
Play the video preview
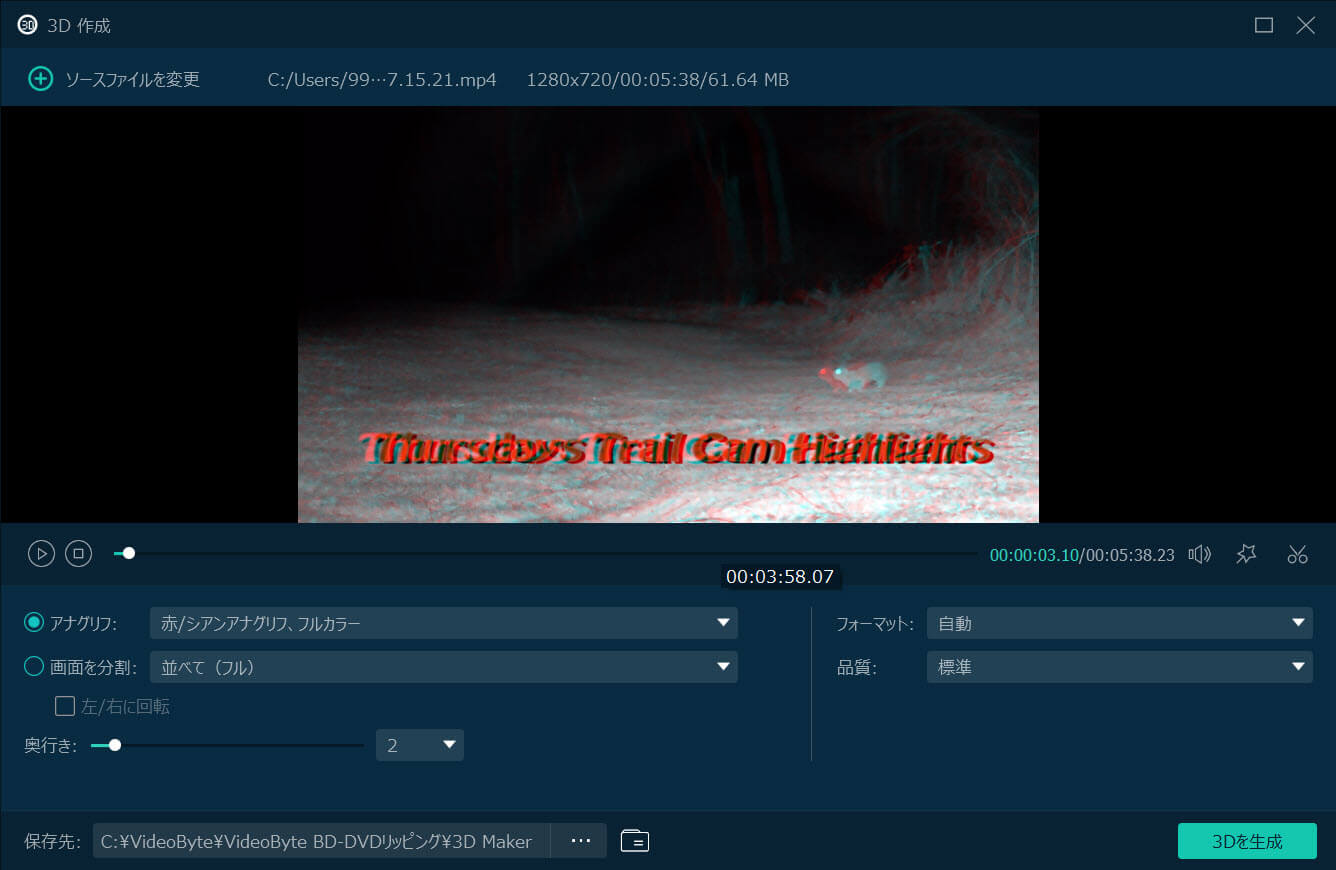tap(41, 553)
